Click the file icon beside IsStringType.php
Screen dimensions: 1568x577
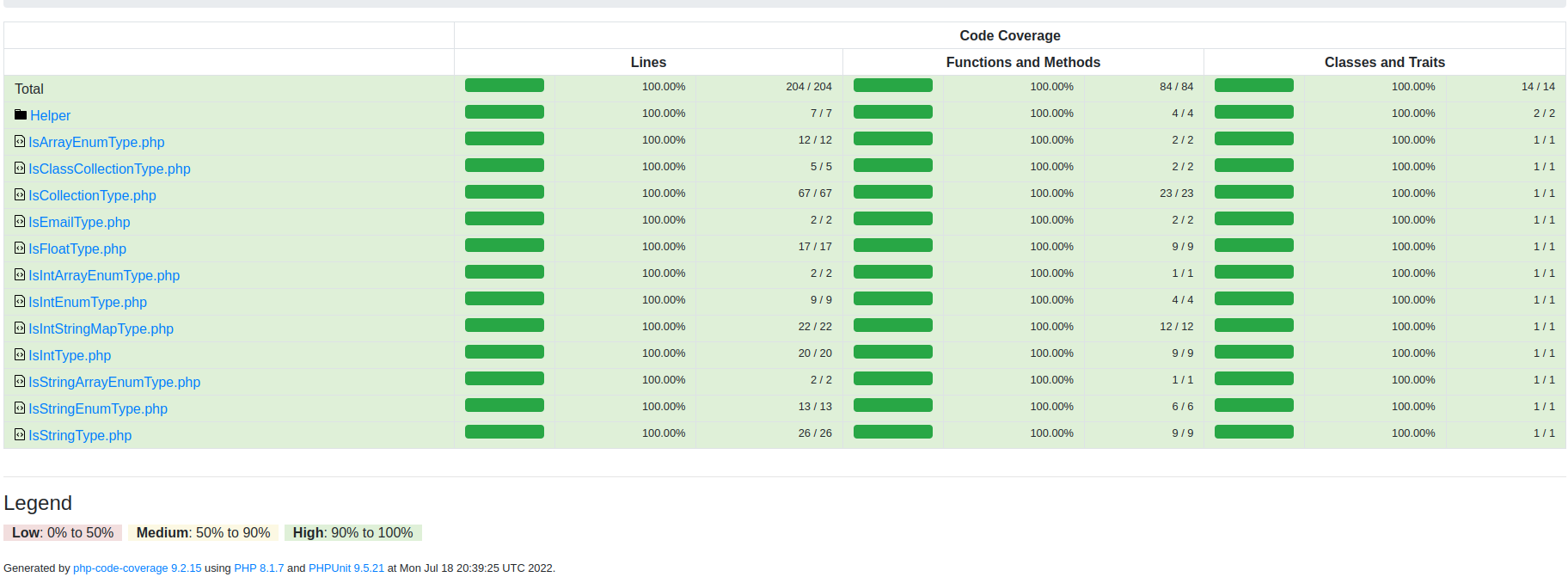pyautogui.click(x=20, y=434)
